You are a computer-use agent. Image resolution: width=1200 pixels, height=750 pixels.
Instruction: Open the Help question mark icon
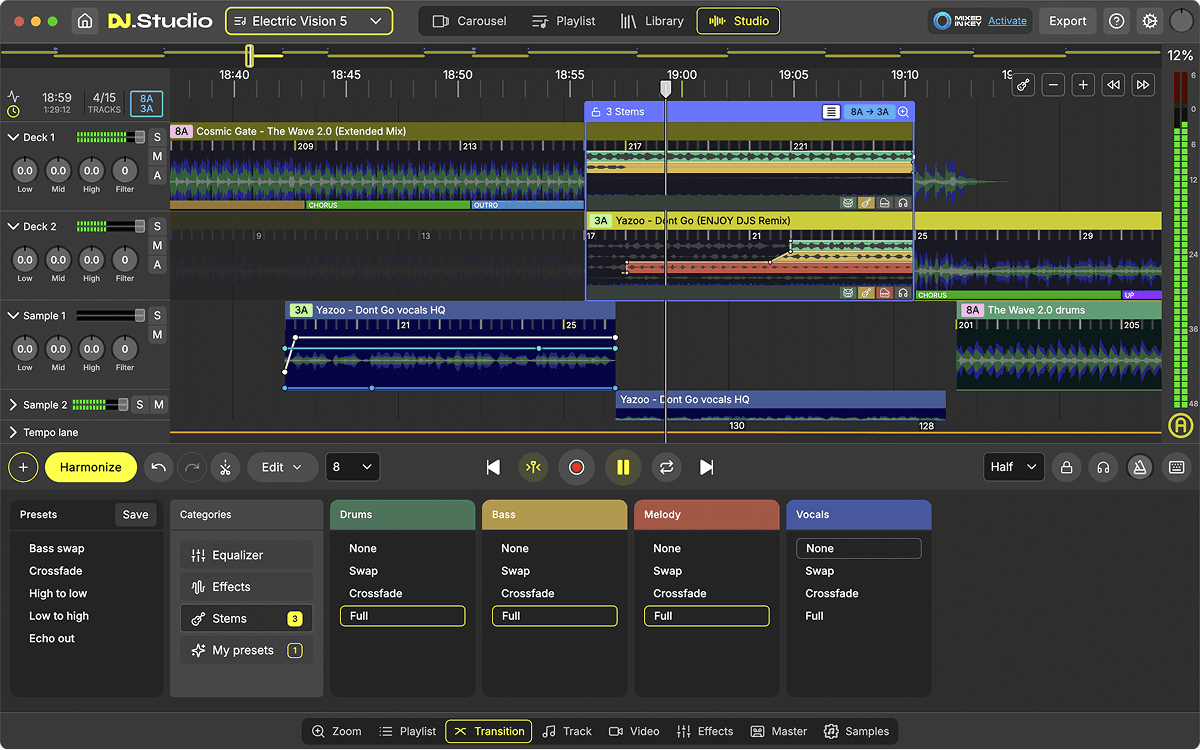(x=1117, y=21)
